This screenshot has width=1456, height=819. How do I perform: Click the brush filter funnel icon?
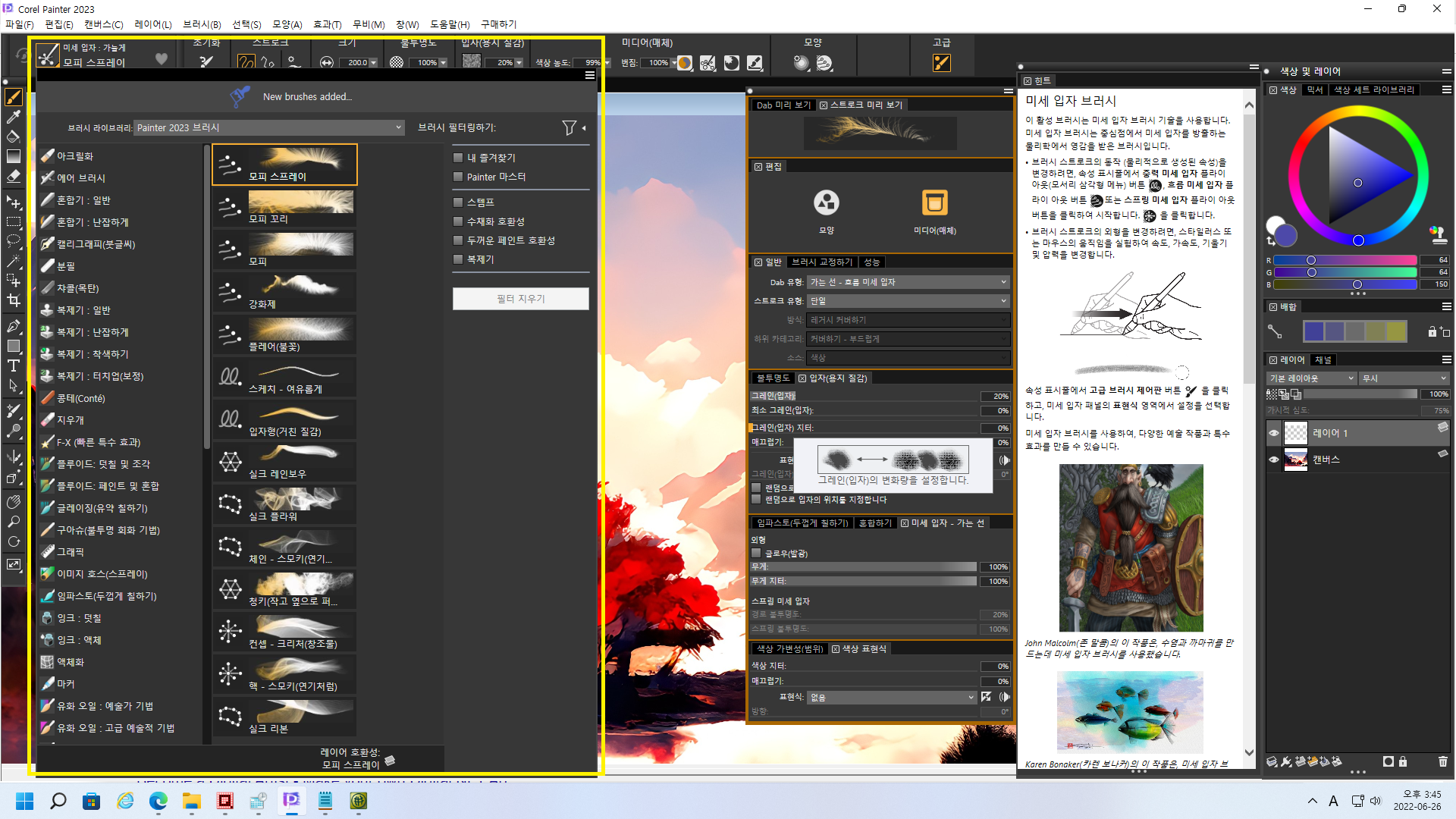569,127
